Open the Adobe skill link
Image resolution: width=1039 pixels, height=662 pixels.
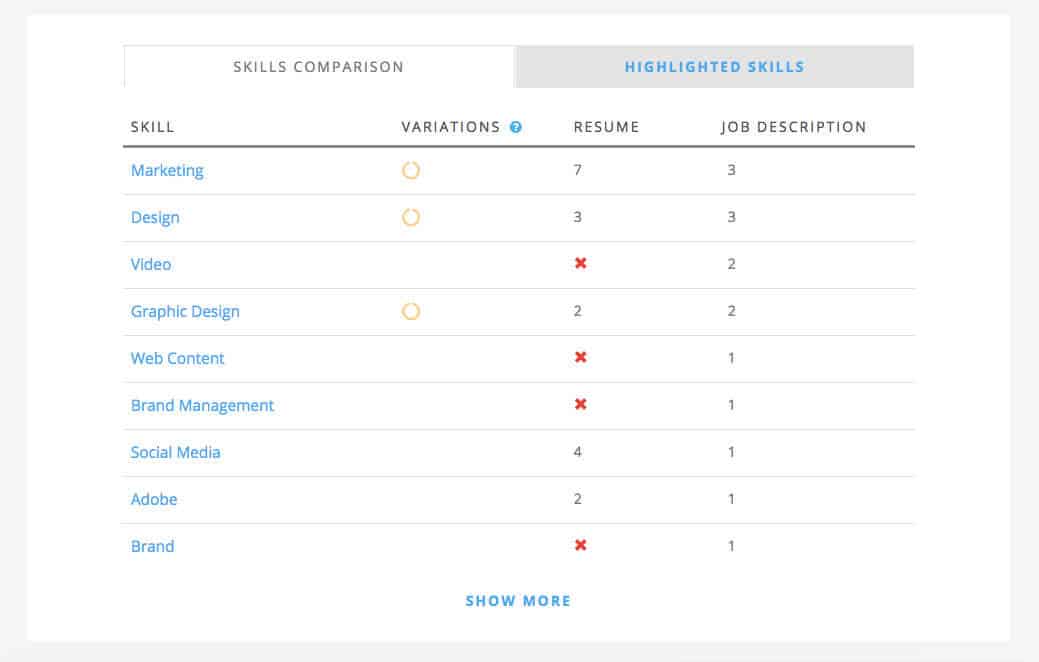point(154,499)
